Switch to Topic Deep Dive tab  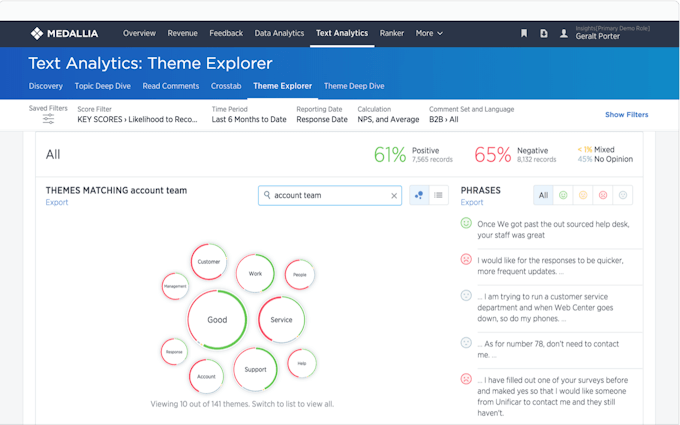point(102,86)
